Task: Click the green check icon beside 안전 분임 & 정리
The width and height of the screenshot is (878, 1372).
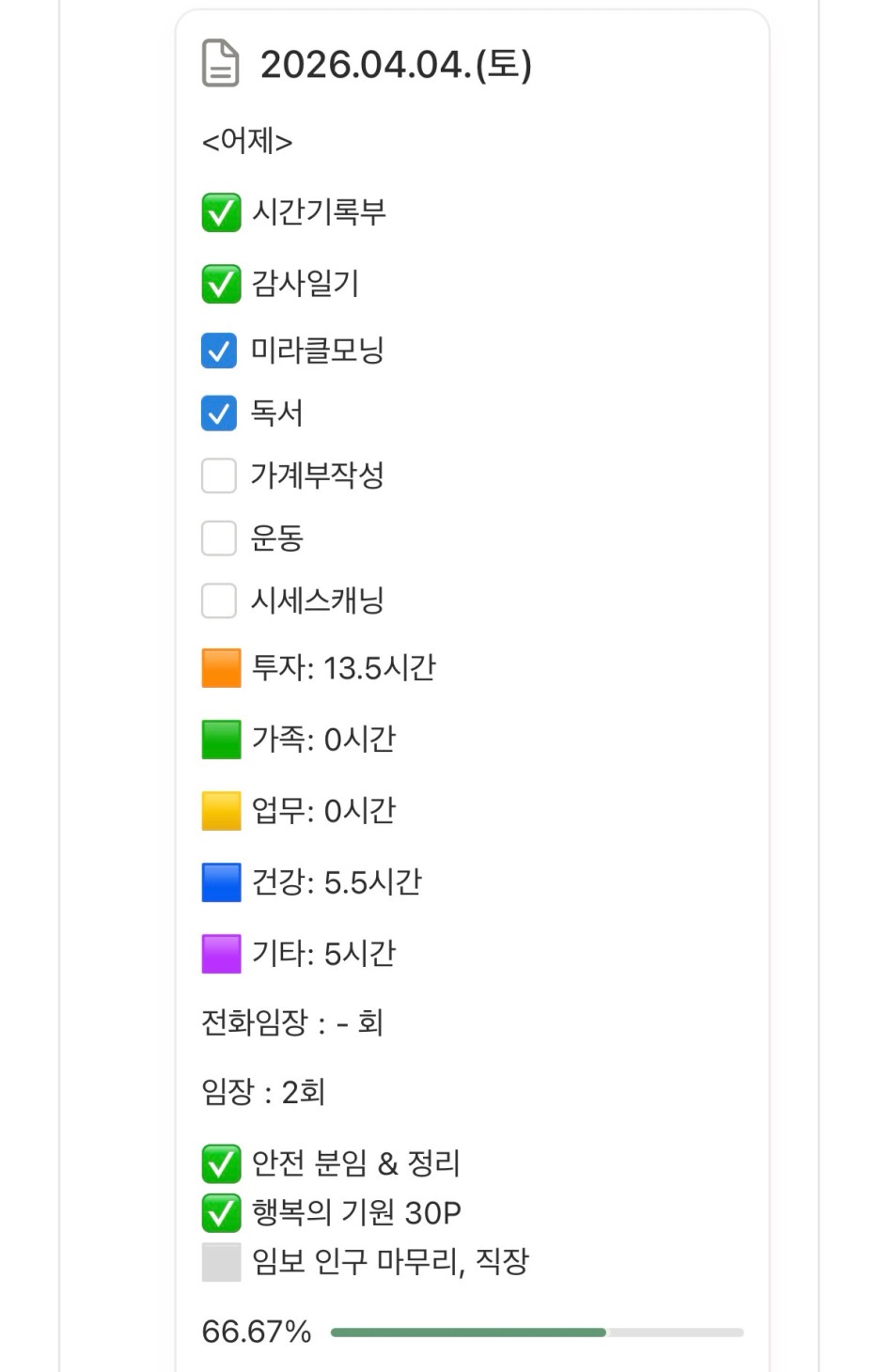Action: pyautogui.click(x=221, y=1164)
